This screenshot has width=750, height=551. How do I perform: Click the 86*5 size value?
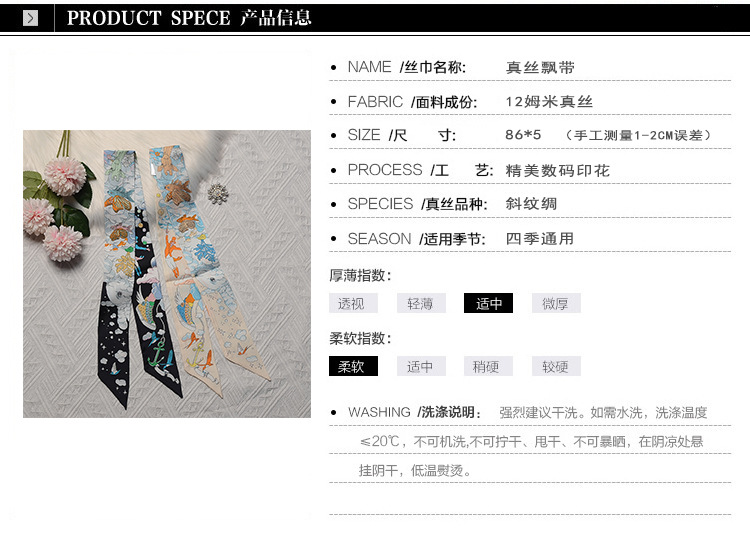tap(523, 135)
